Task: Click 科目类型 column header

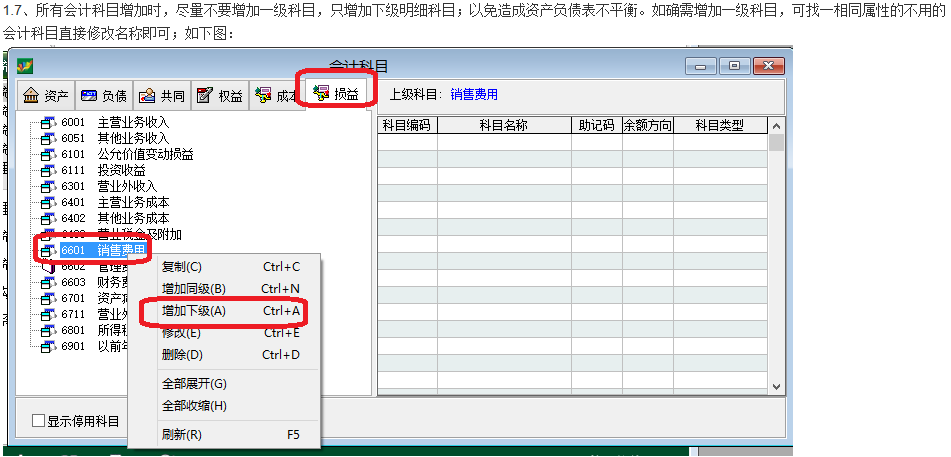Action: [720, 126]
